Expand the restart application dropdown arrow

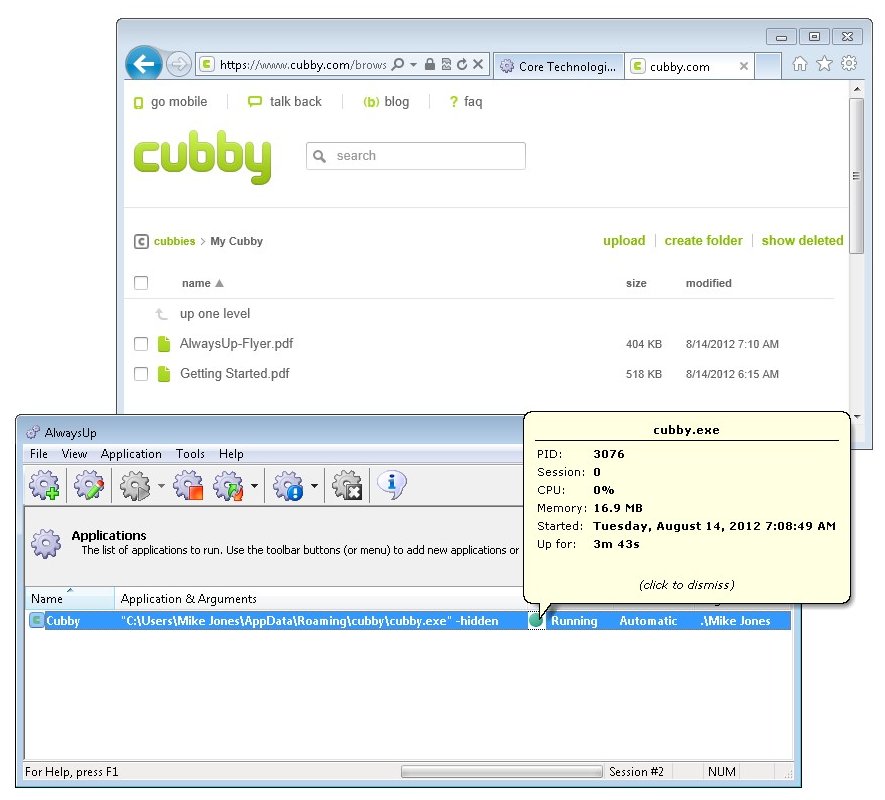pos(255,486)
